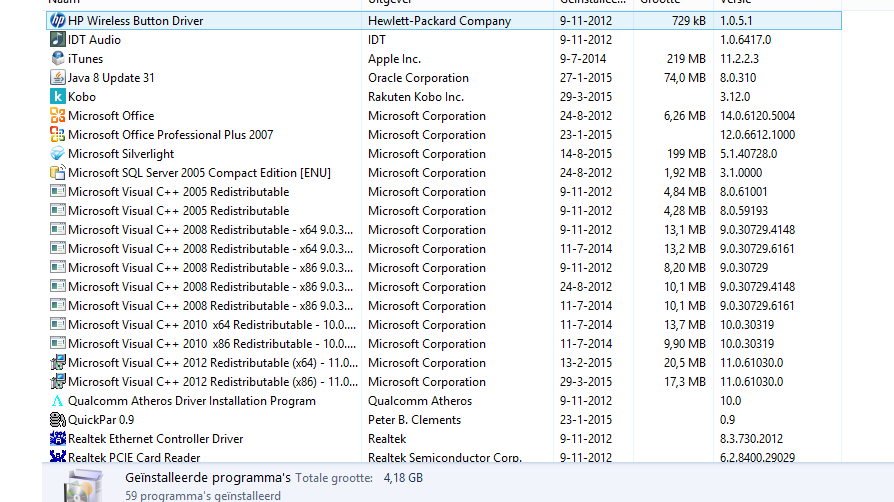894x502 pixels.
Task: Select the Kobo entry
Action: [444, 96]
